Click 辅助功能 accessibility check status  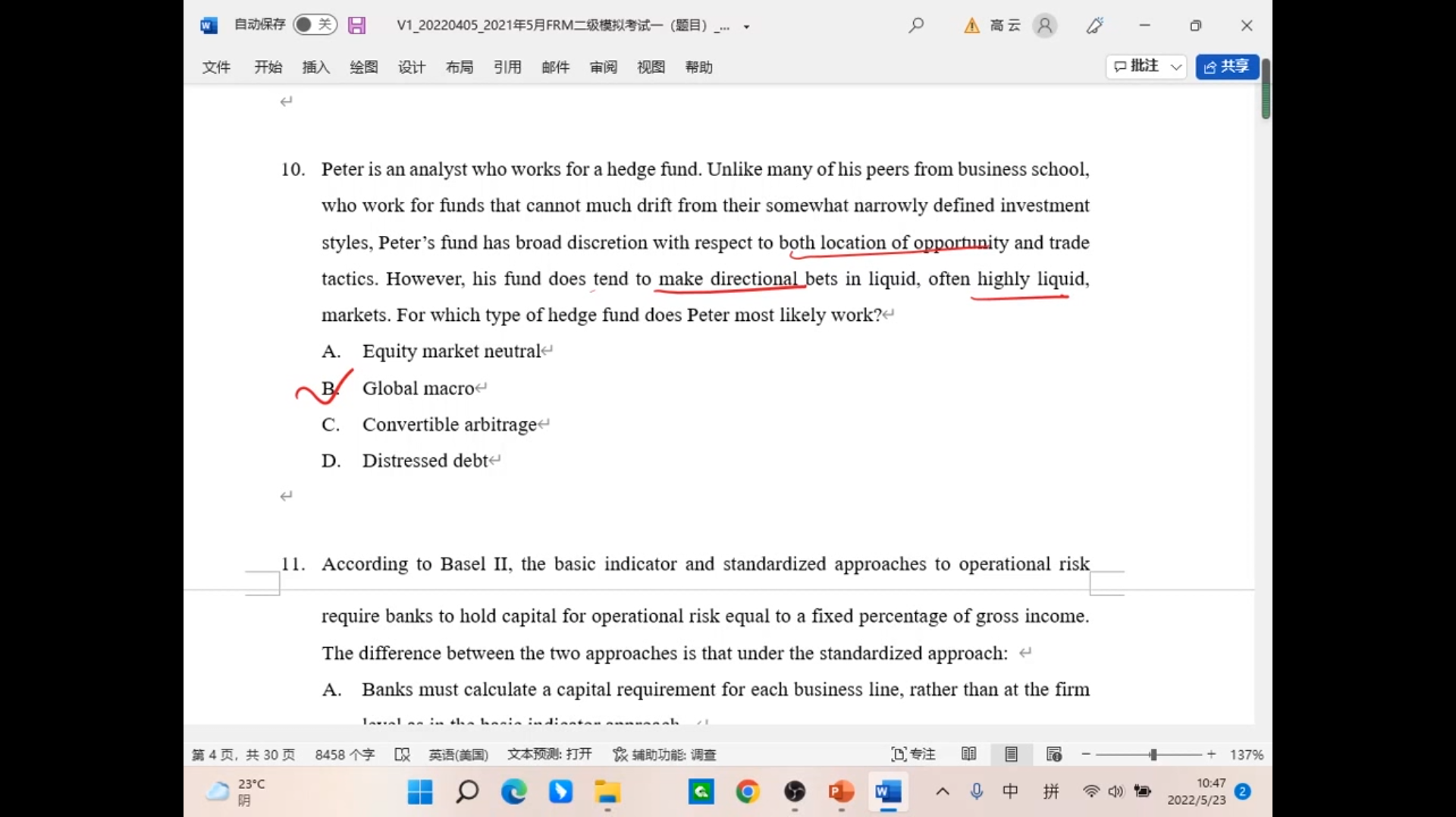click(x=664, y=754)
